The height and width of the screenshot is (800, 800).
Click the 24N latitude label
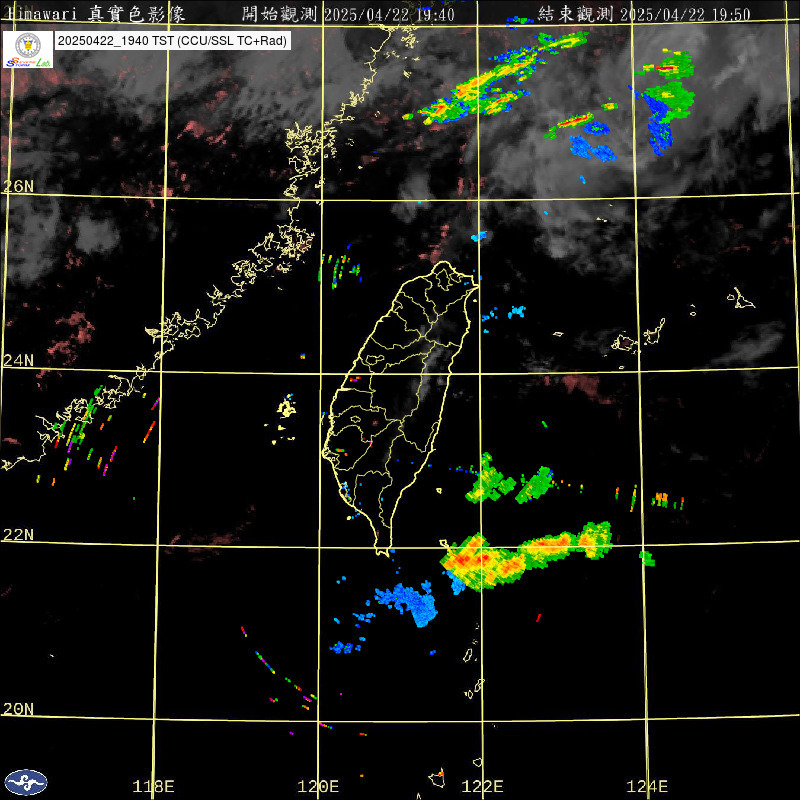point(18,361)
